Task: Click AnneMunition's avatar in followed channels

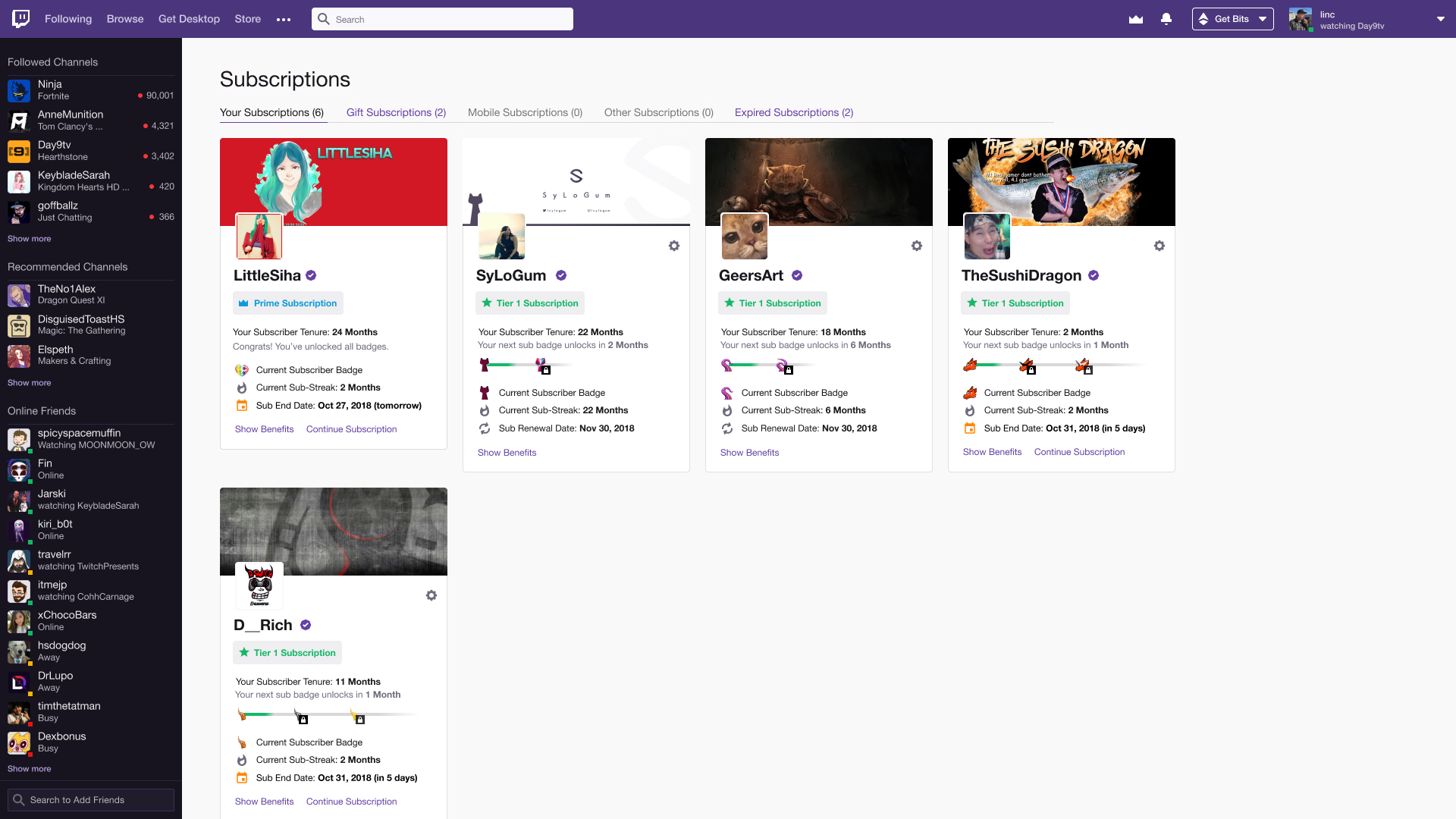Action: 19,121
